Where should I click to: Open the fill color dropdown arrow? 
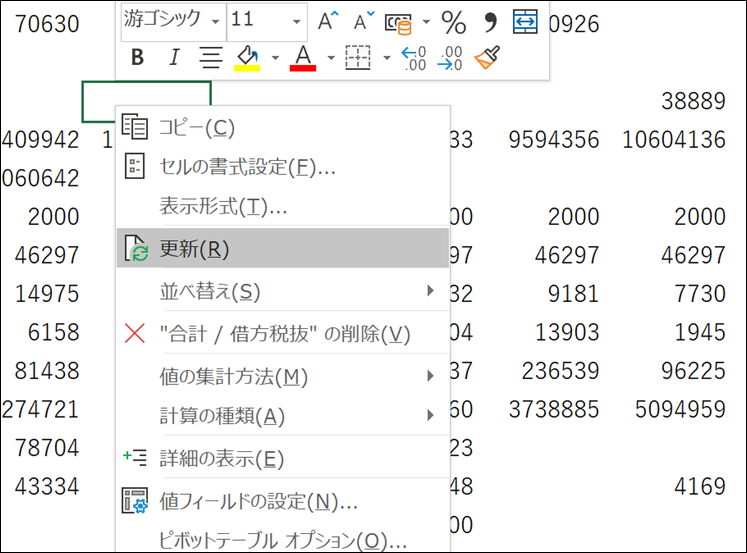pos(275,58)
